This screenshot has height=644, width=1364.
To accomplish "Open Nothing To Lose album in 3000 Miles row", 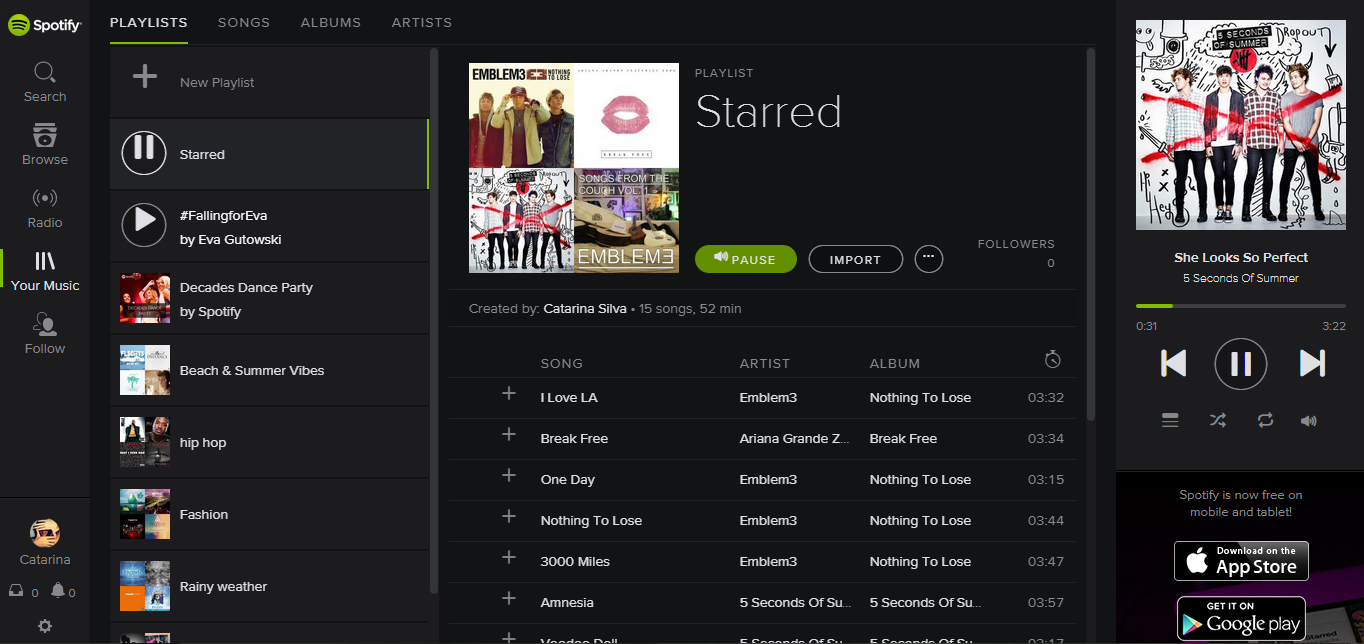I will coord(920,561).
